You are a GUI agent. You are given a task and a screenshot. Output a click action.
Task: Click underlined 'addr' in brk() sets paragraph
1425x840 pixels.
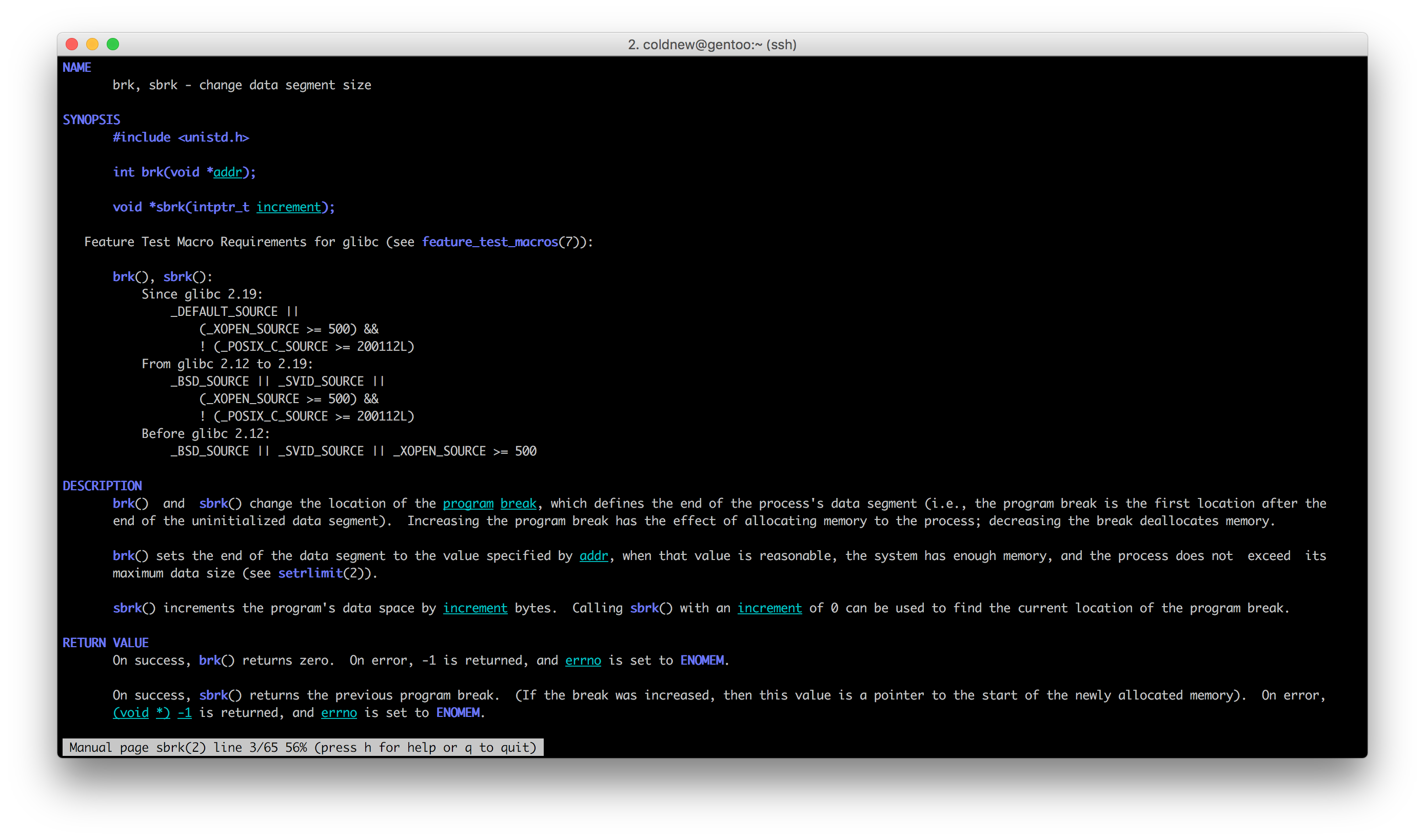593,556
